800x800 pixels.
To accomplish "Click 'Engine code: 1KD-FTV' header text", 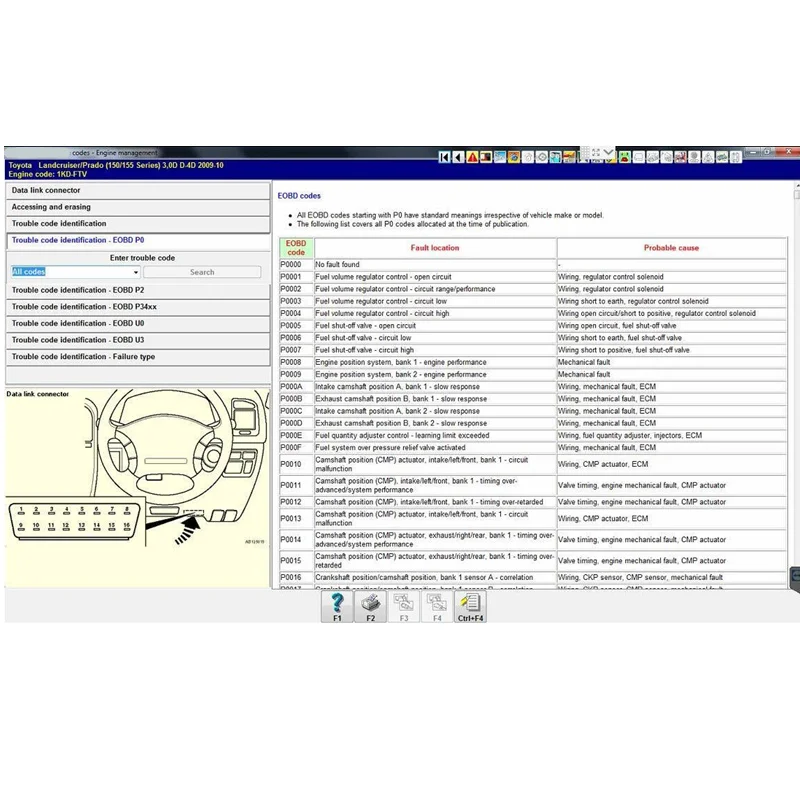I will click(47, 174).
